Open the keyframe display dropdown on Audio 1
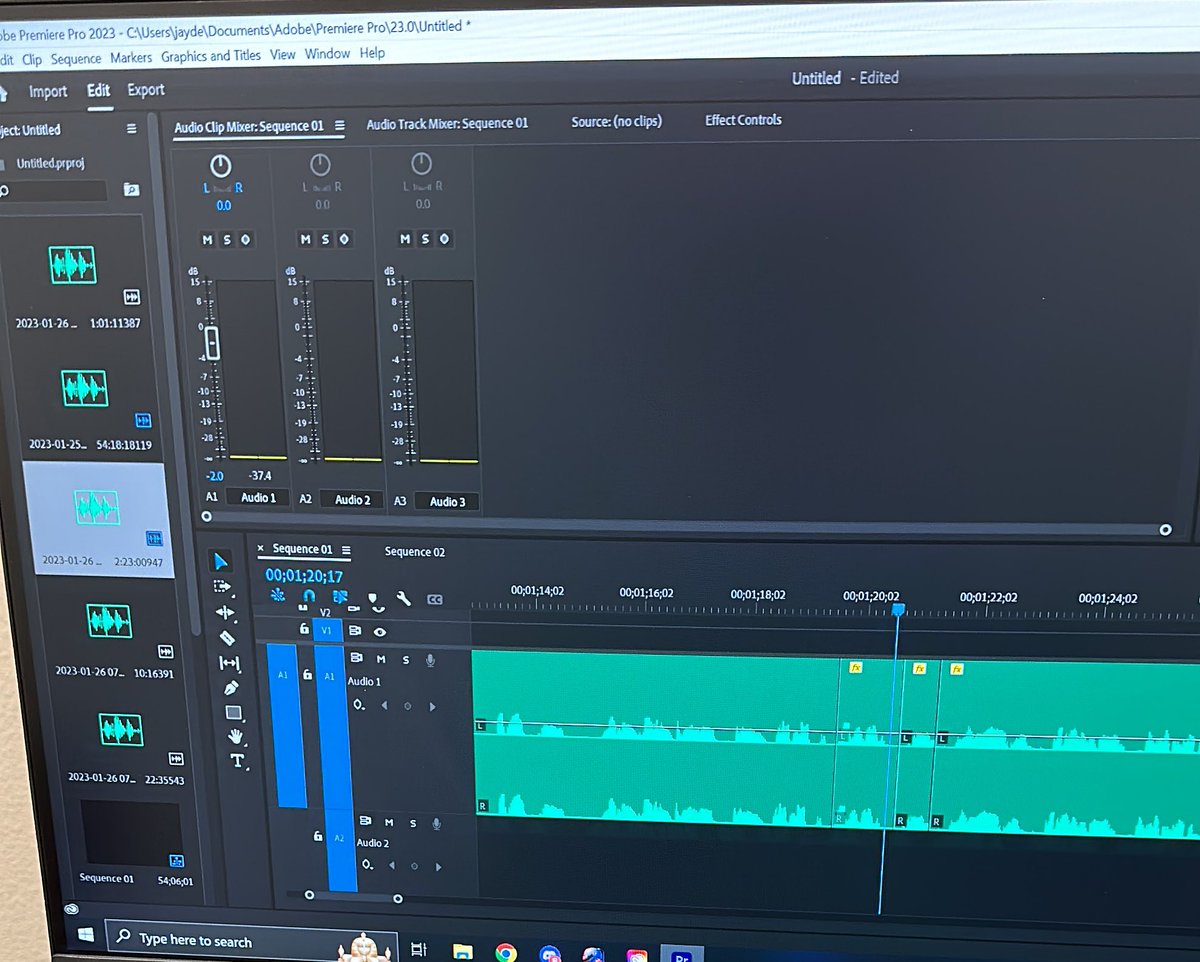Image resolution: width=1200 pixels, height=962 pixels. coord(358,705)
